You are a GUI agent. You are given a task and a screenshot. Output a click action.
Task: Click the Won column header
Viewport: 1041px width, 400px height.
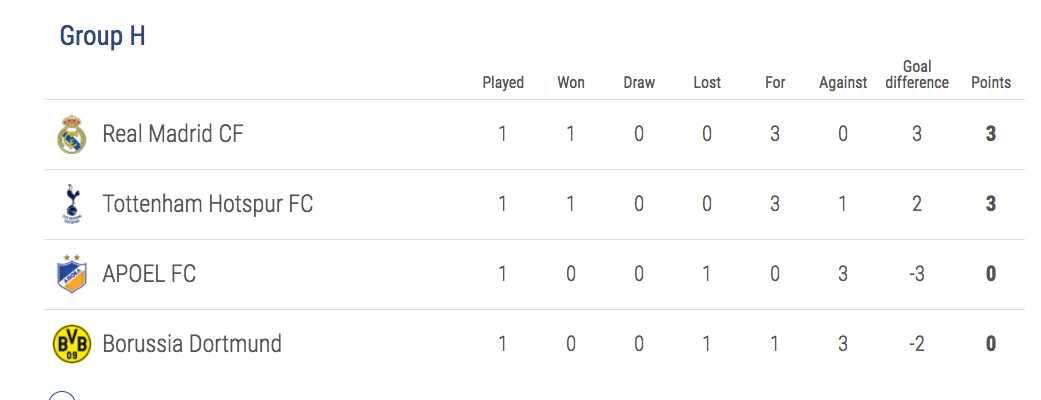point(571,82)
